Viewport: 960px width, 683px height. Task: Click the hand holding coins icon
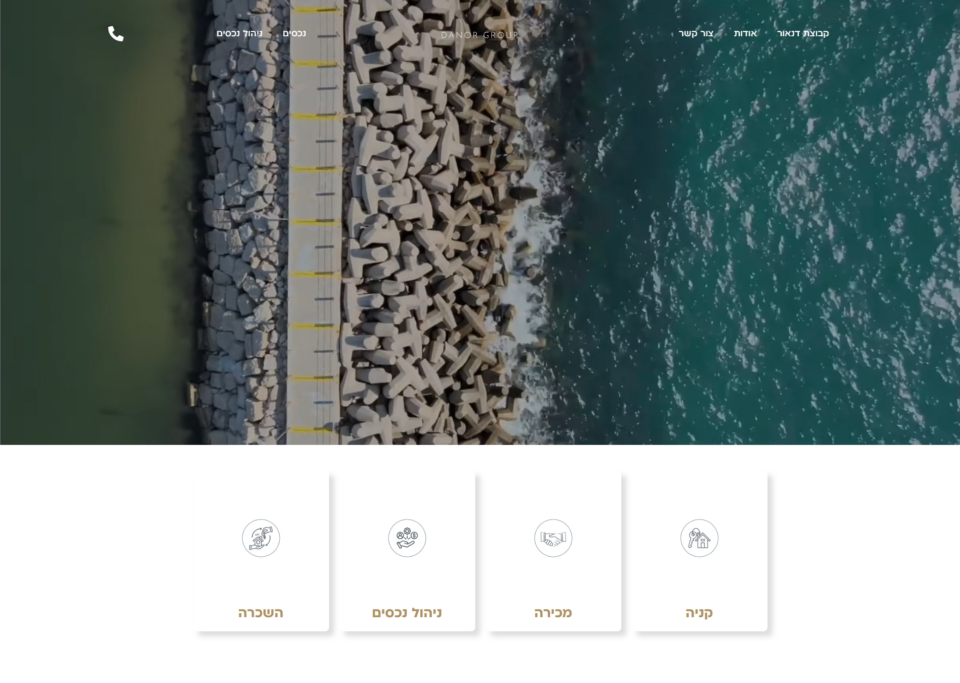(x=407, y=538)
